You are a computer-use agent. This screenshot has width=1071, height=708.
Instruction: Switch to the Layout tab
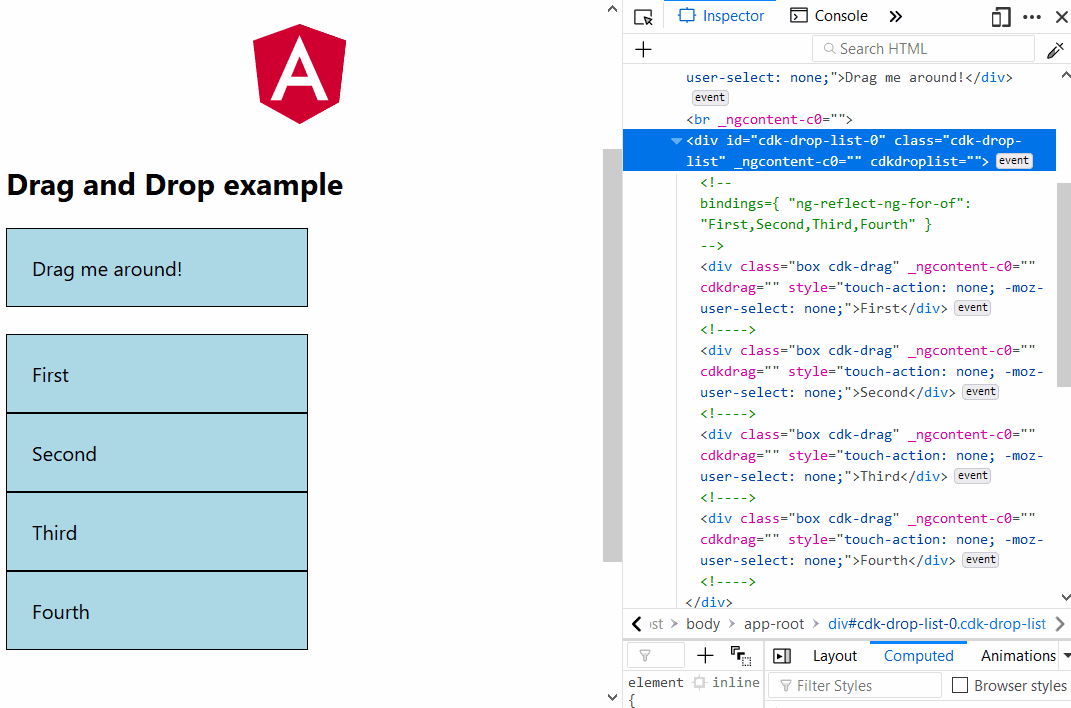click(x=834, y=655)
